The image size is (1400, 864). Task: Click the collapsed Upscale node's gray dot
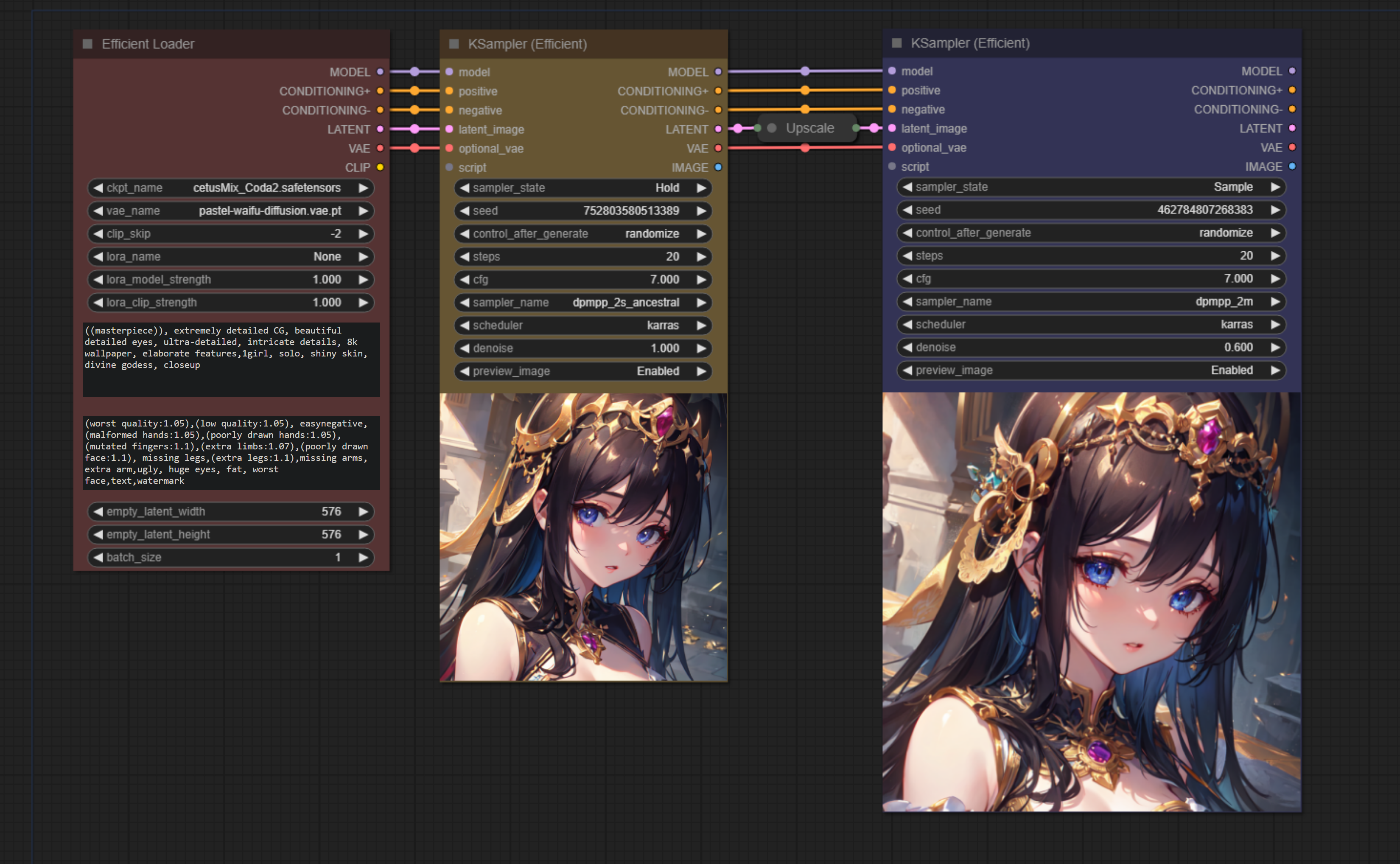(772, 128)
